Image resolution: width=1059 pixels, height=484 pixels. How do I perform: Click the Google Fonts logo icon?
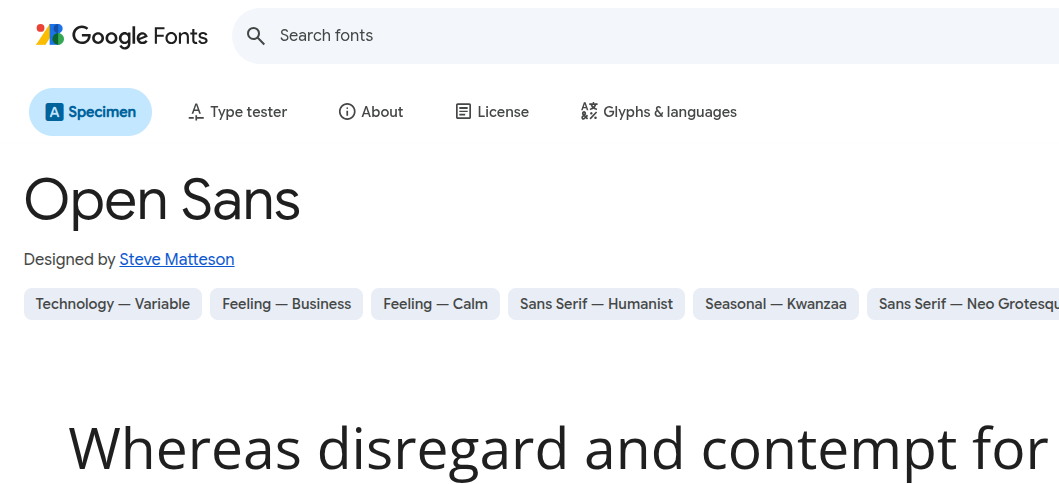click(x=50, y=35)
